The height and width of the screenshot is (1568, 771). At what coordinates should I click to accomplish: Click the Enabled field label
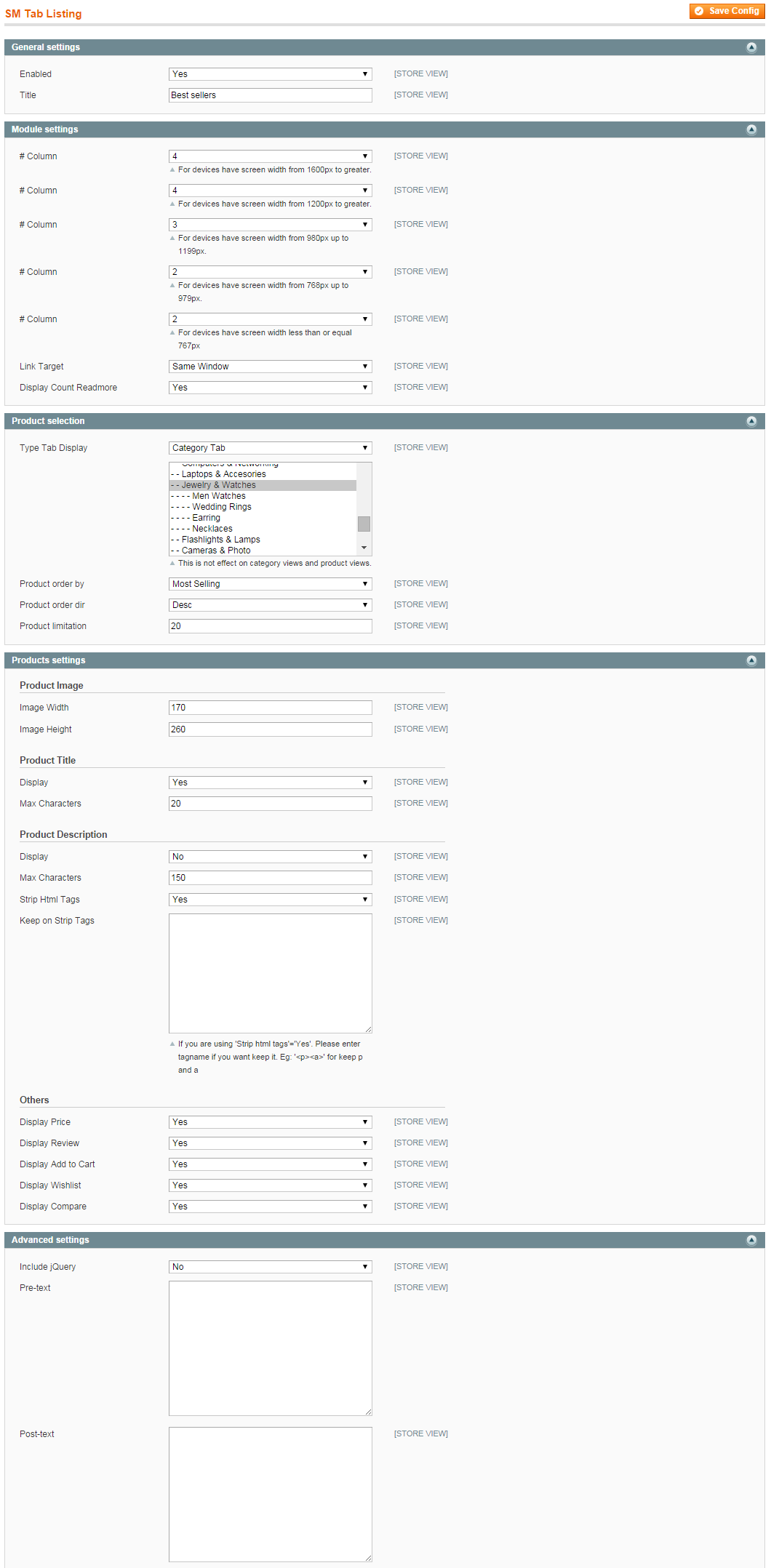36,74
